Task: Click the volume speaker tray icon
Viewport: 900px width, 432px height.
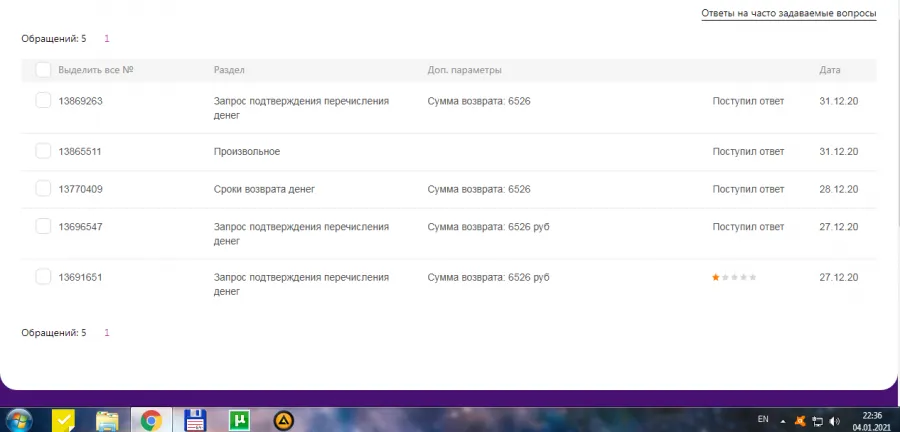Action: [x=835, y=421]
